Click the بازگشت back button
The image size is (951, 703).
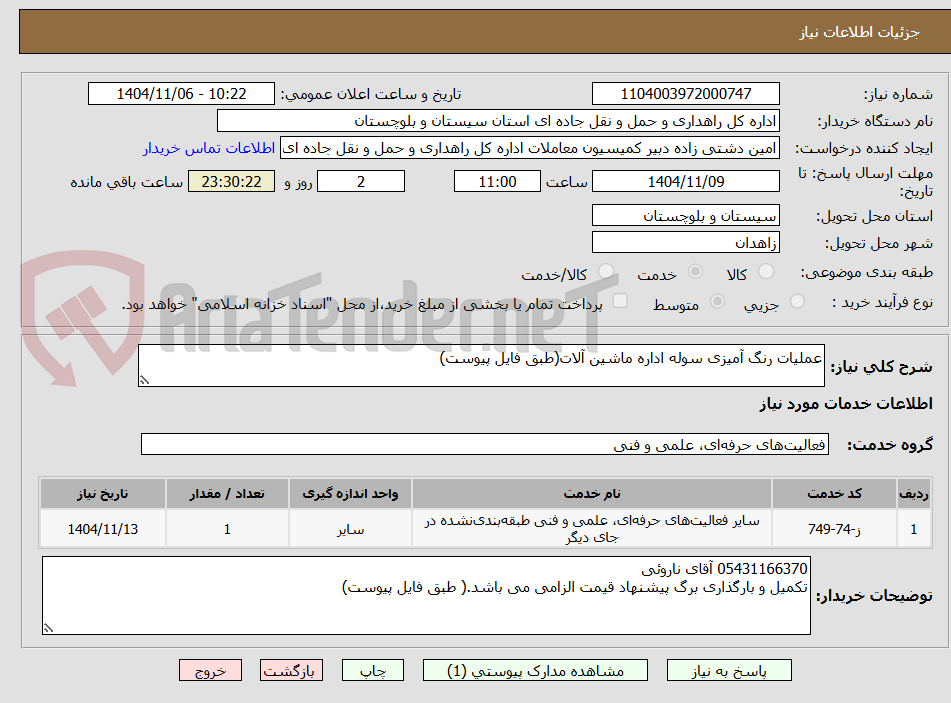[x=291, y=670]
